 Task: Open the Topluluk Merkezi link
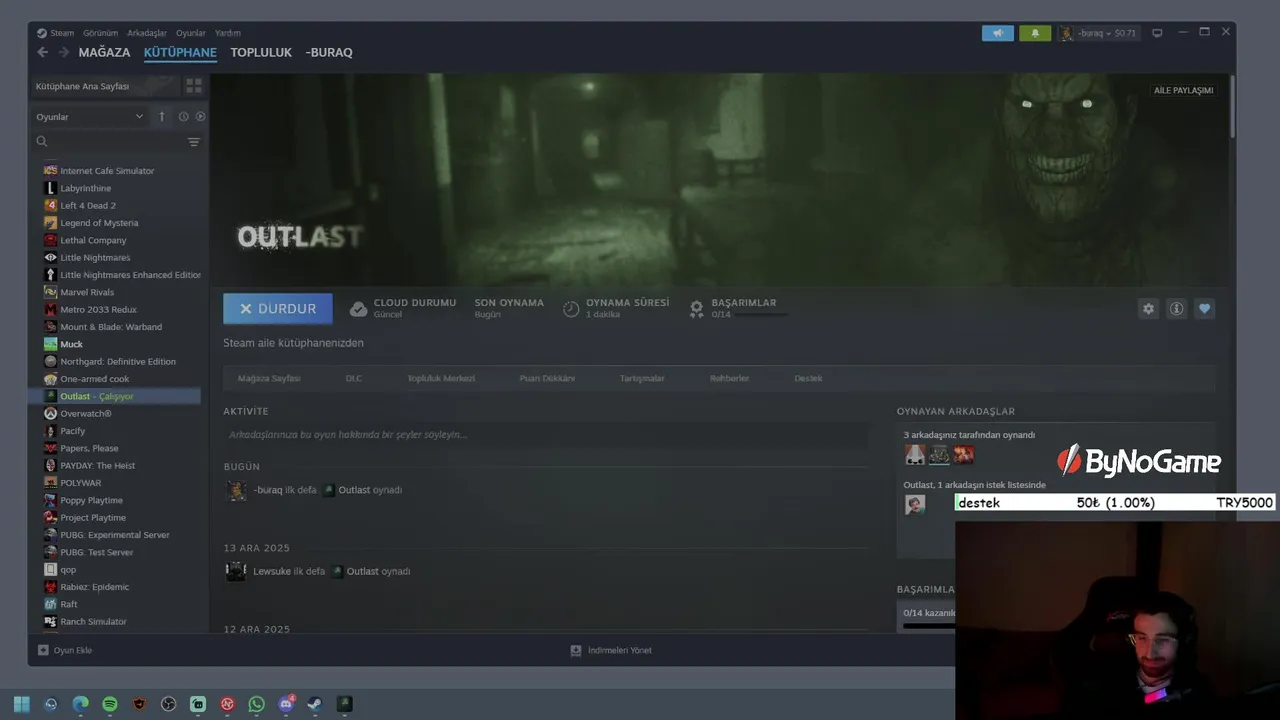point(441,379)
